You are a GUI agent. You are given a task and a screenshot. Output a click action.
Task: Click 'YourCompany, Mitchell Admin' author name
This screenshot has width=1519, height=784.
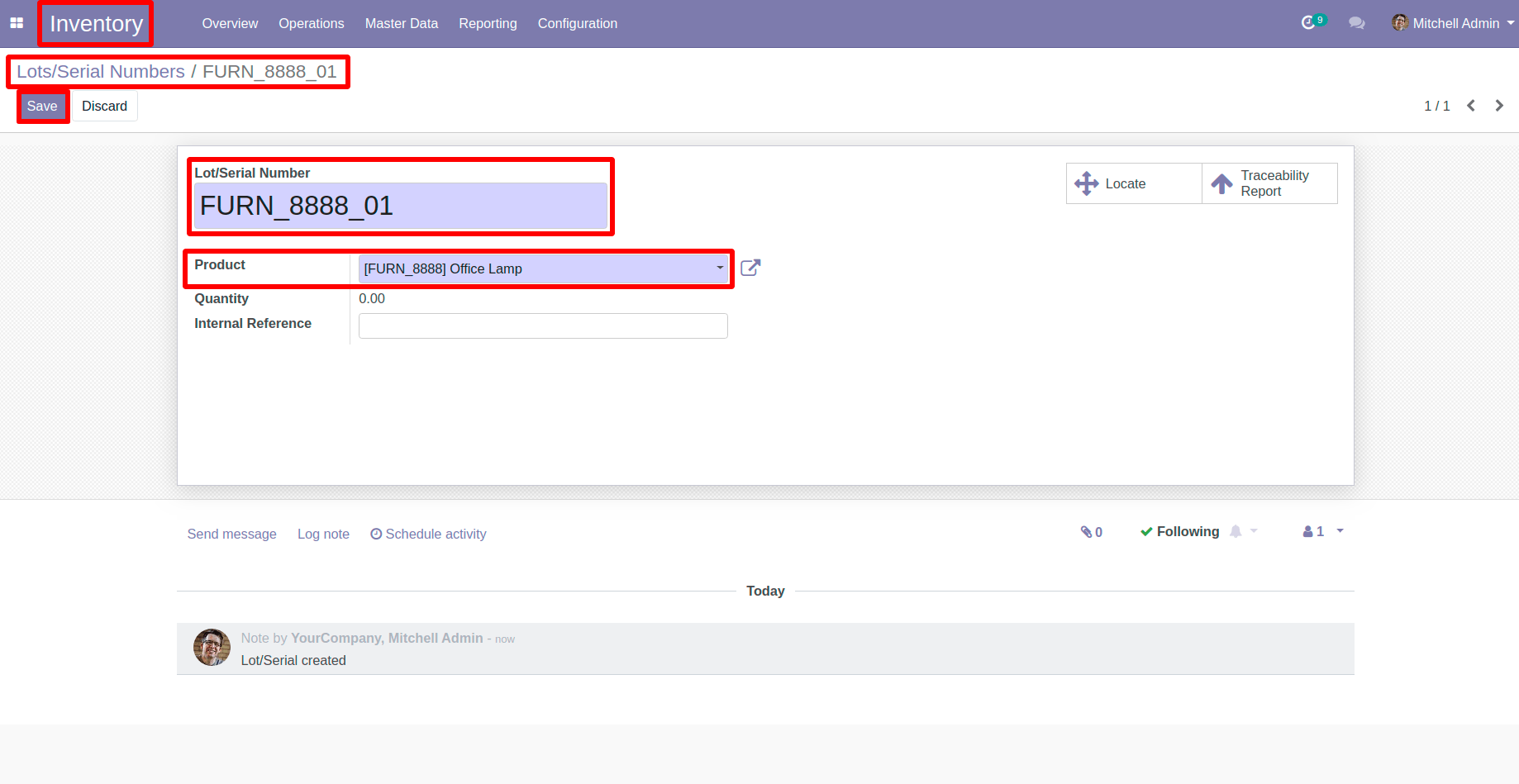387,638
